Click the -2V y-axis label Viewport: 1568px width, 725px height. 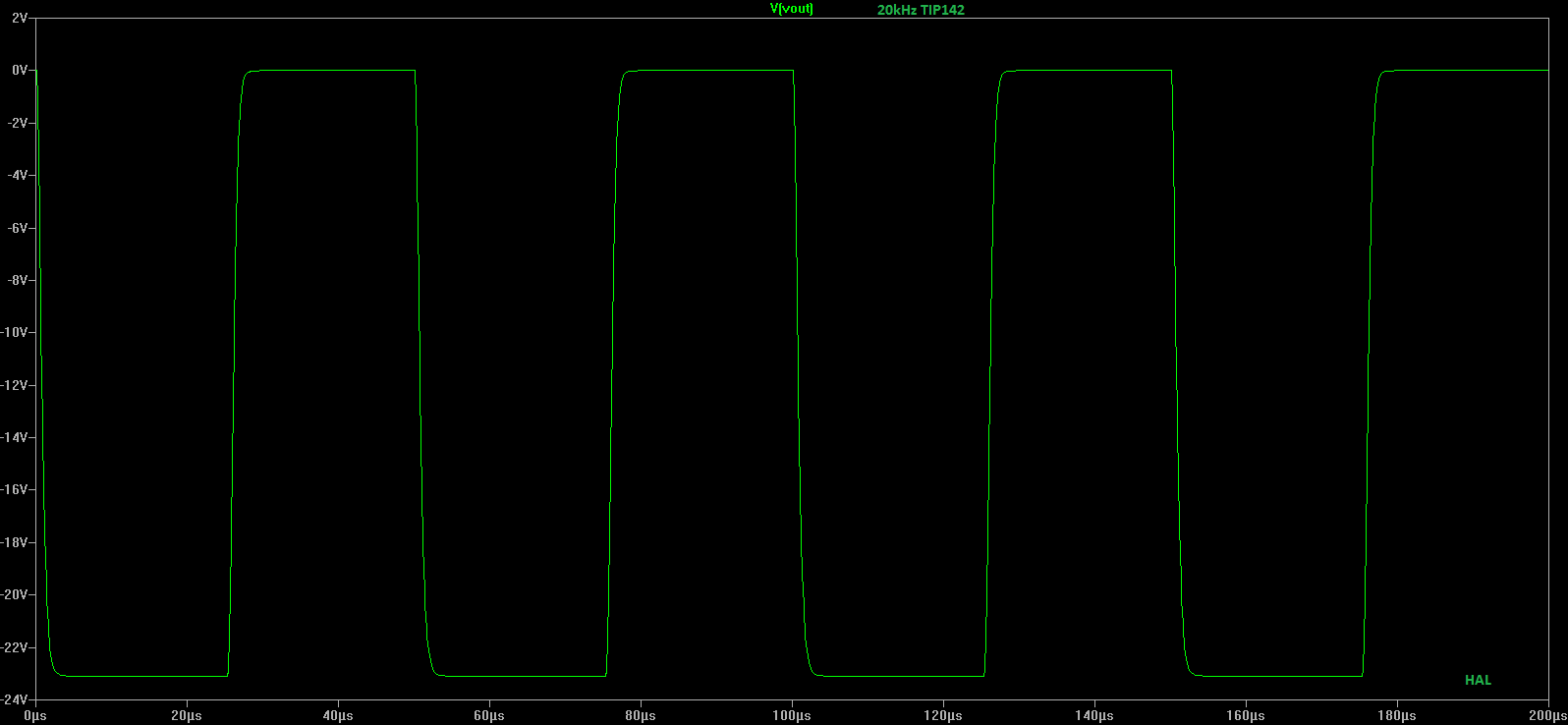coord(17,123)
